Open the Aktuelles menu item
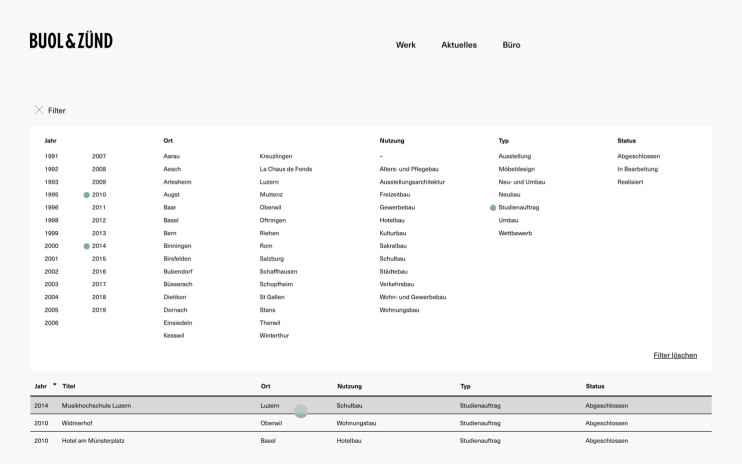 [459, 45]
